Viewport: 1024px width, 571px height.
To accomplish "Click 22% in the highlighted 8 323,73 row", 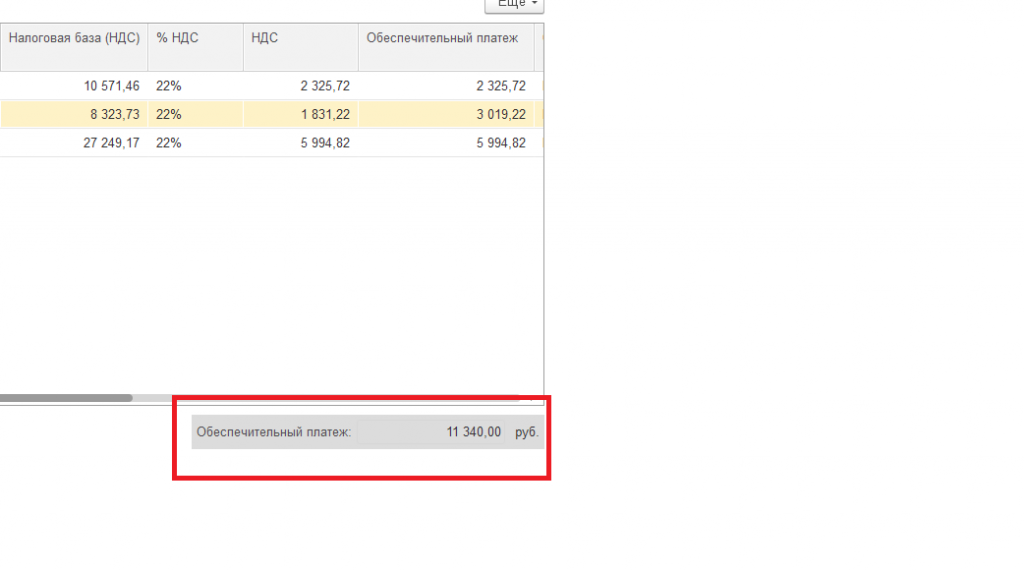I will [x=195, y=114].
